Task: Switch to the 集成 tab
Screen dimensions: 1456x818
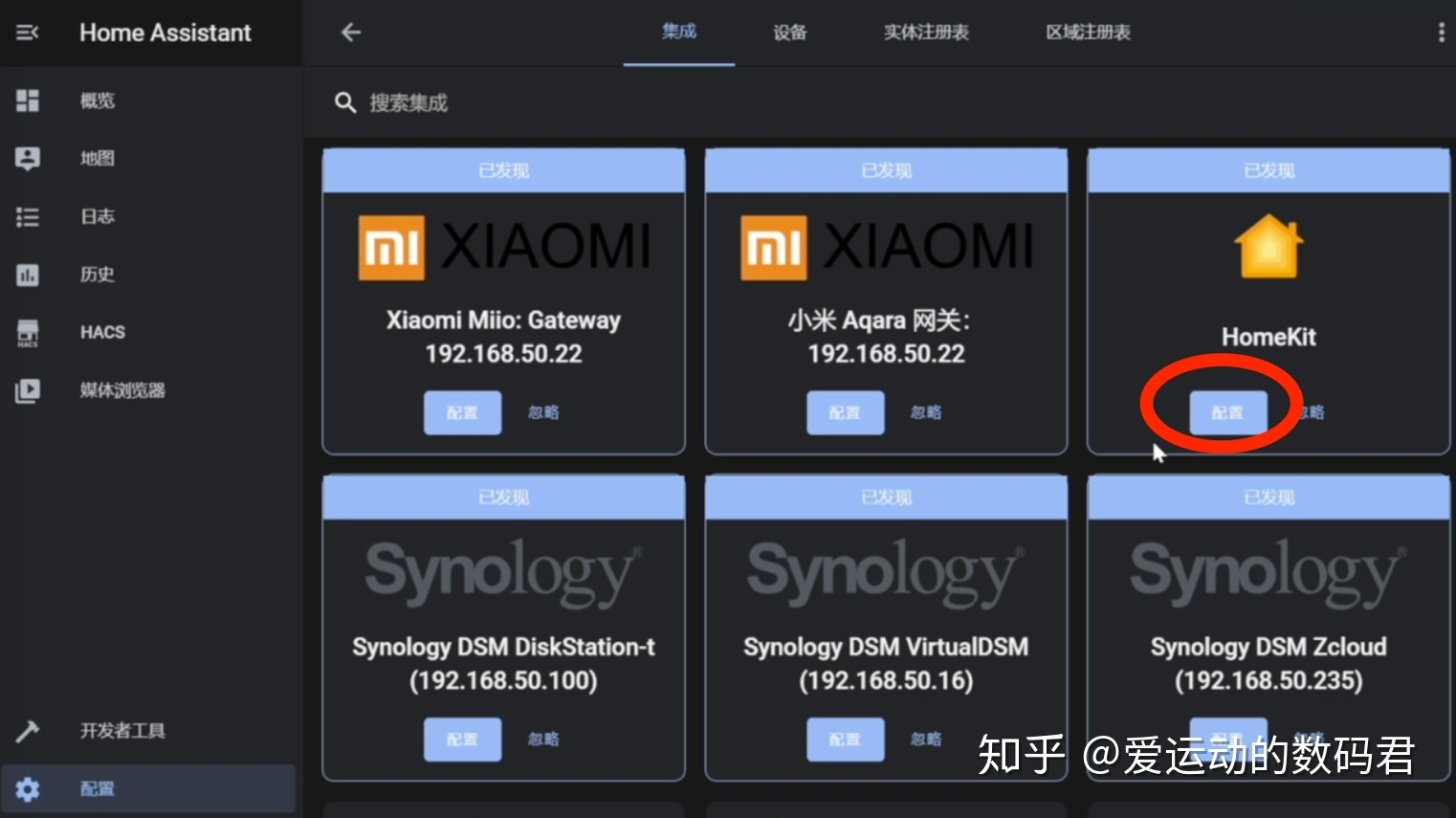Action: pos(679,32)
